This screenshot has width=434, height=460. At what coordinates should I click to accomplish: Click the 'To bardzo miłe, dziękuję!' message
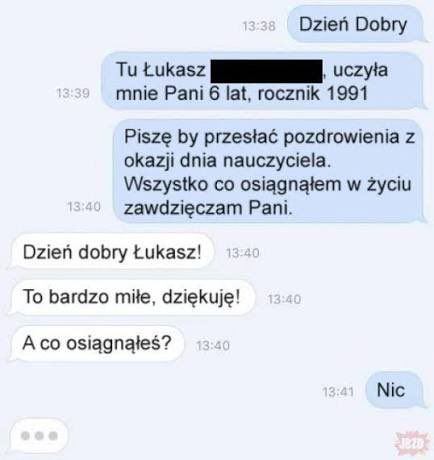click(x=132, y=297)
